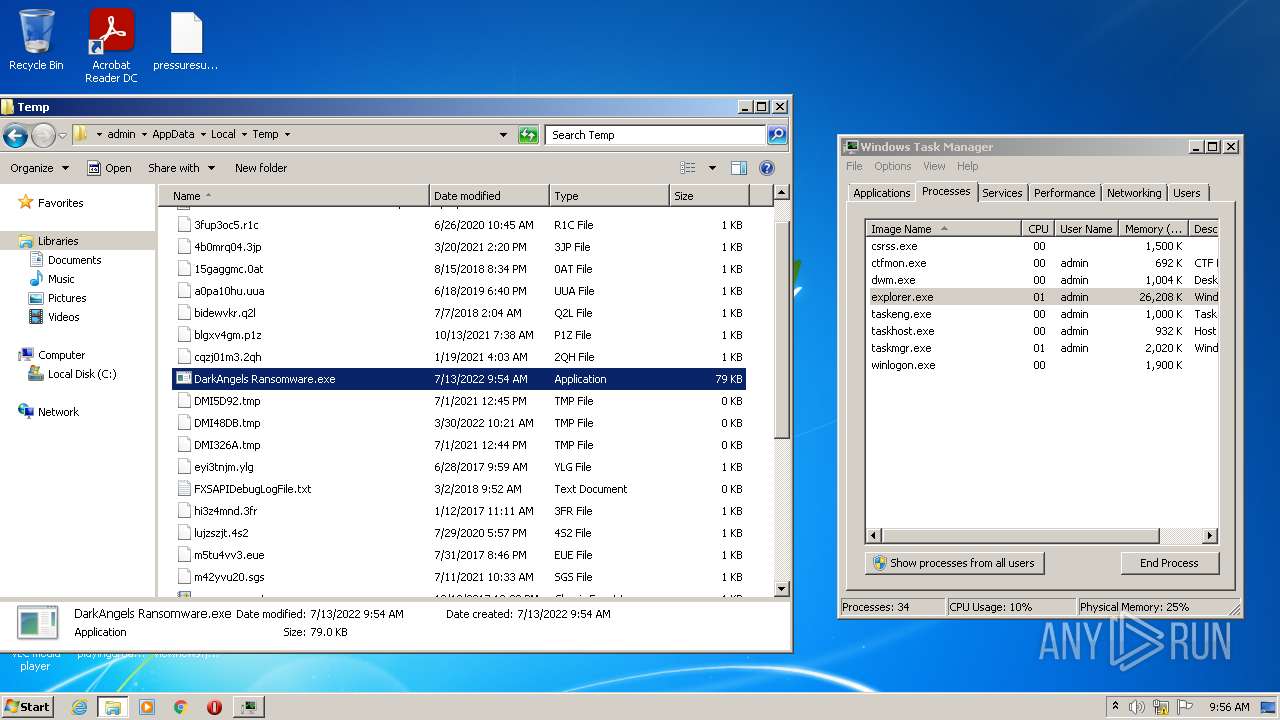Open the address bar history dropdown

(x=503, y=135)
